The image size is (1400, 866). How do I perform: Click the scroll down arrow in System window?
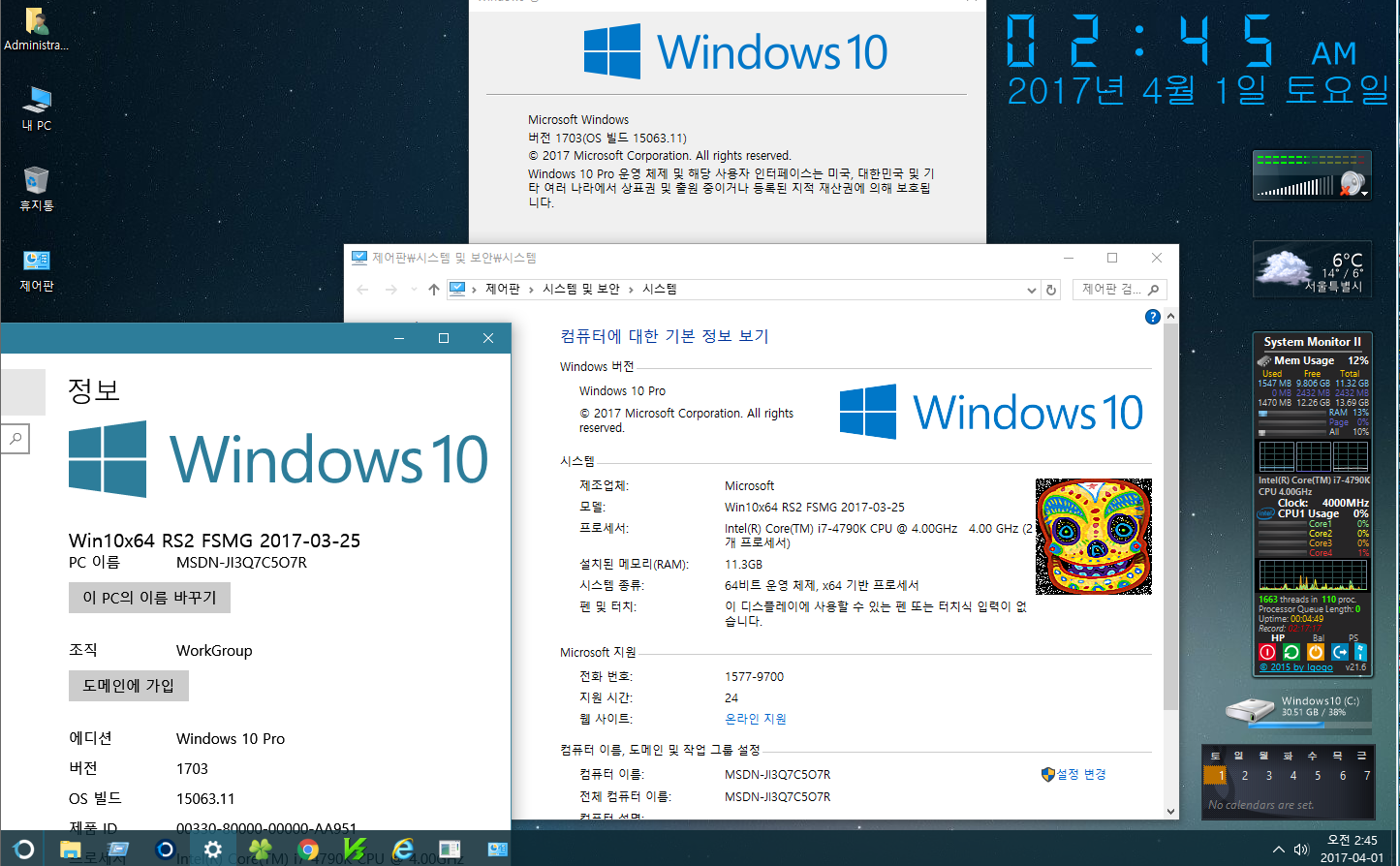pos(1170,812)
